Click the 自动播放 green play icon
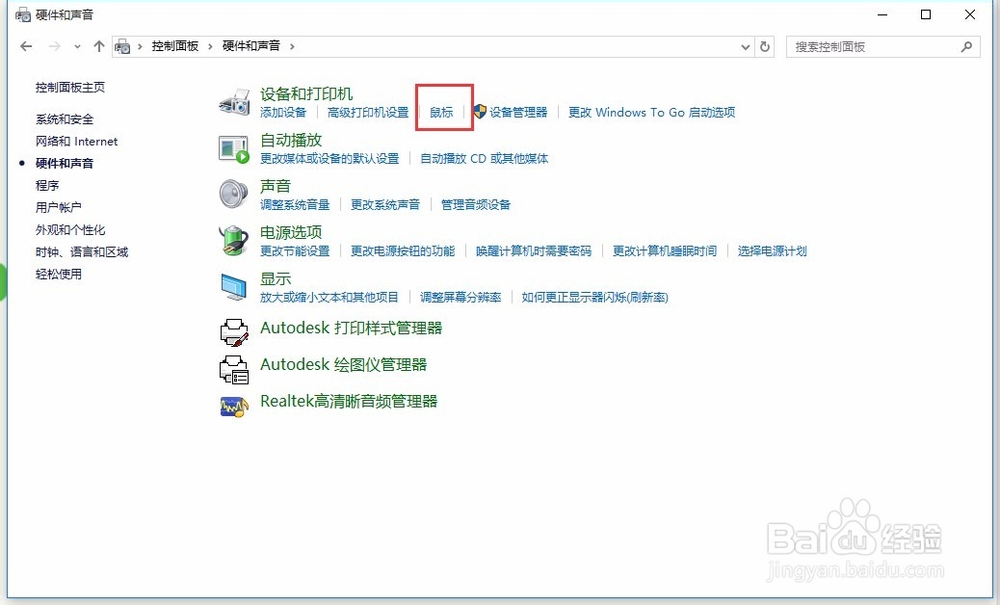 click(x=234, y=147)
